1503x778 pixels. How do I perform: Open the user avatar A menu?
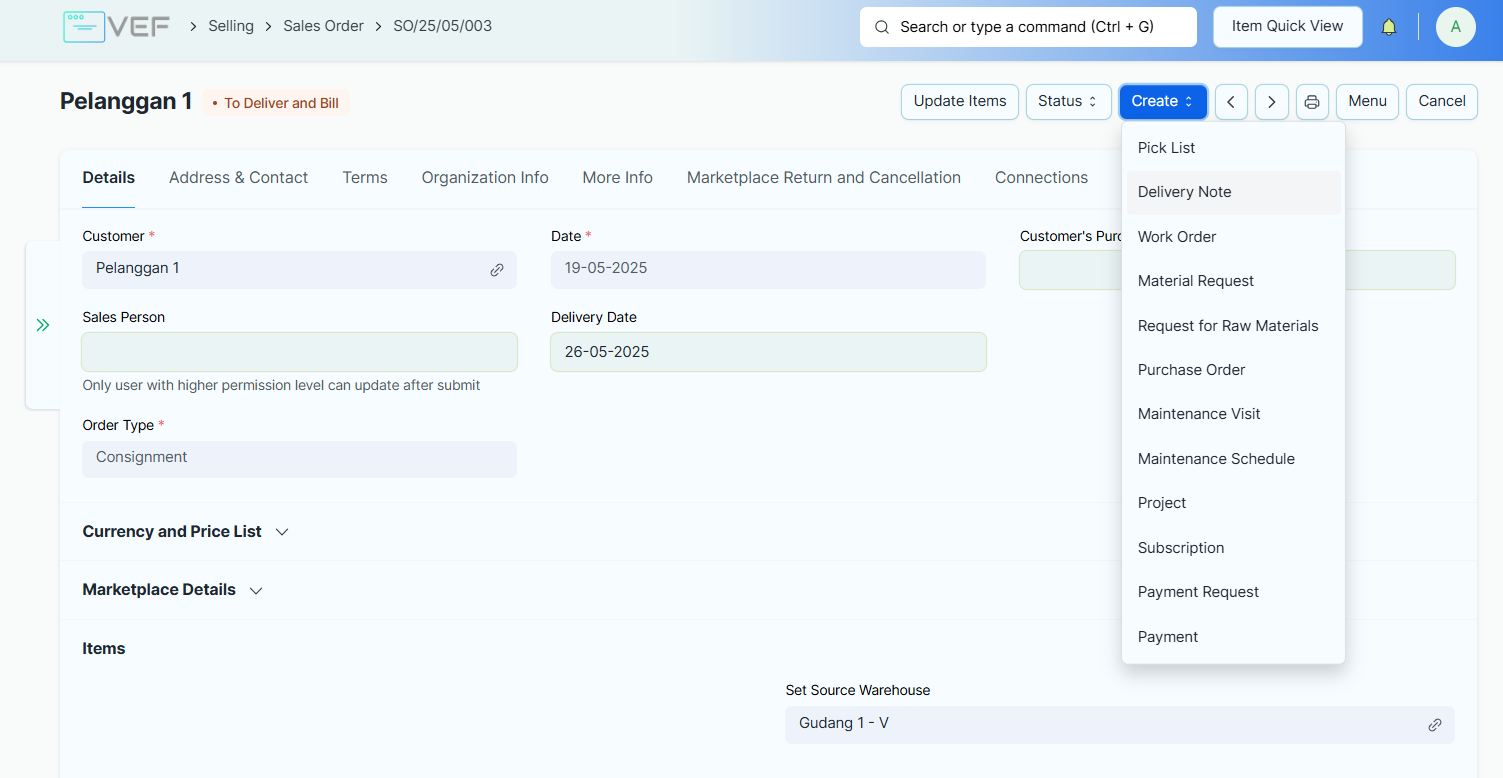(1455, 27)
